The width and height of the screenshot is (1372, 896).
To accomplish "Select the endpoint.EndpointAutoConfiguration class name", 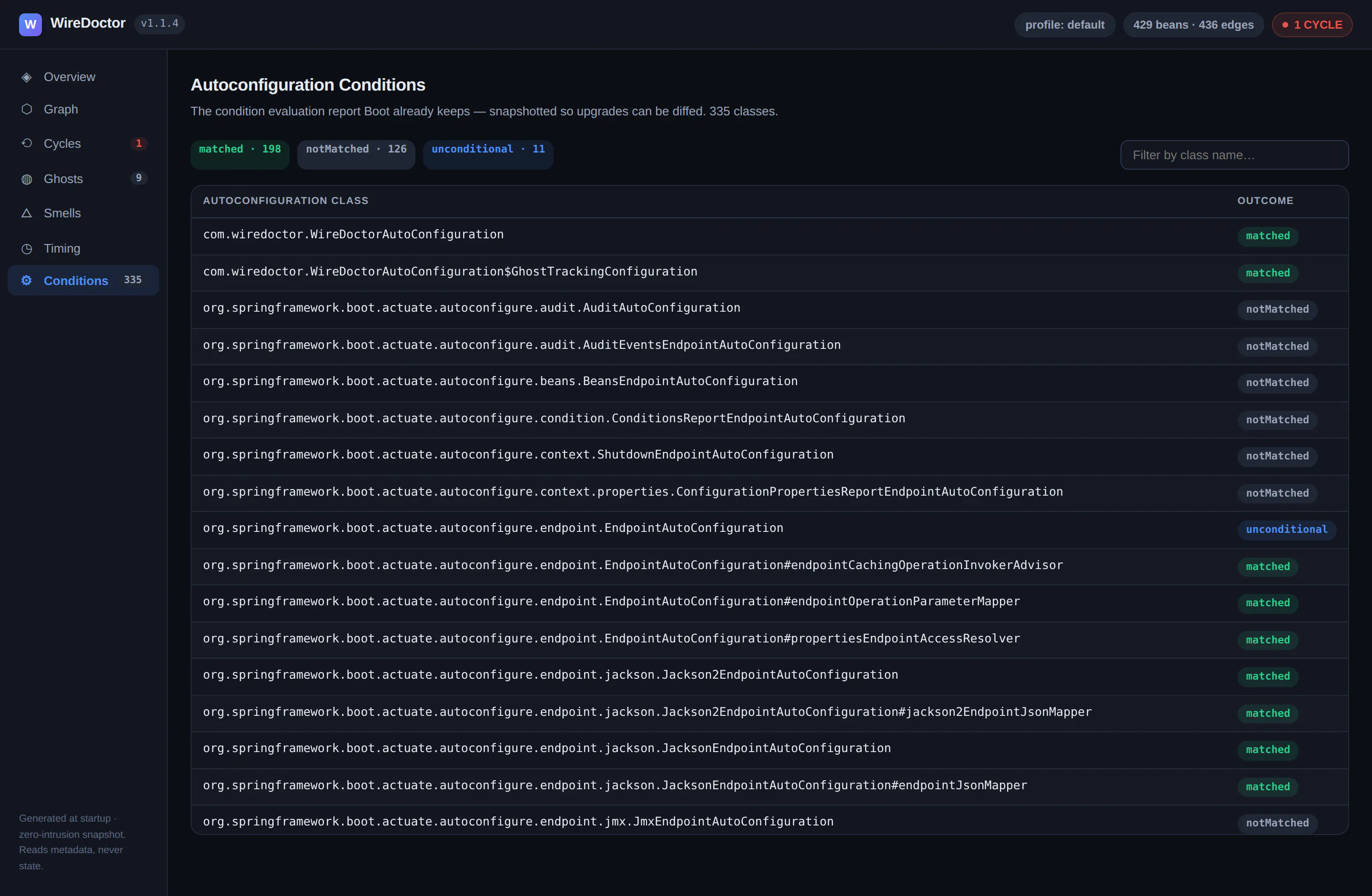I will (493, 528).
